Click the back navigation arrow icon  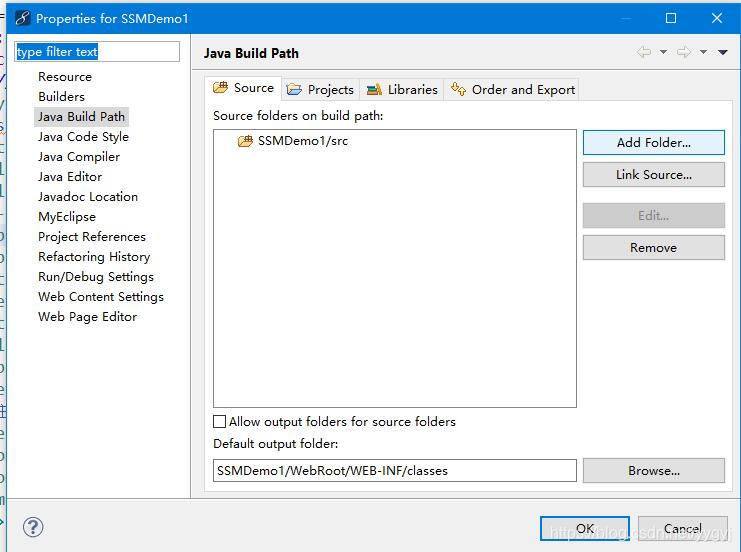coord(644,52)
